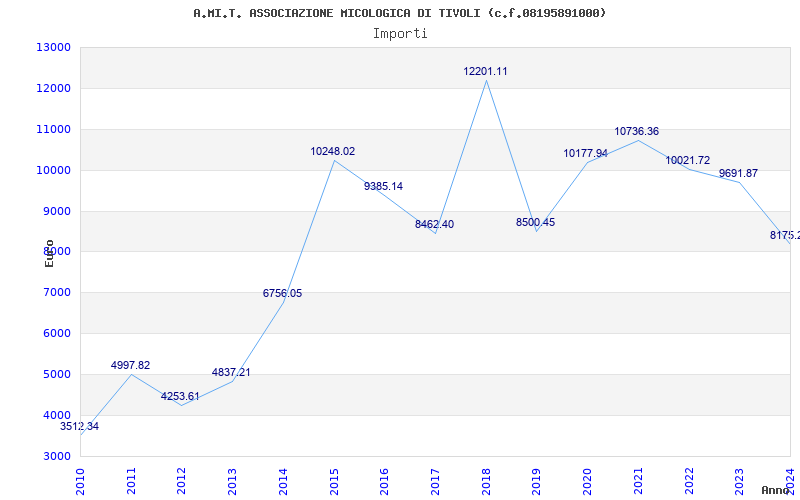Screen dimensions: 800x500
Task: Click the y-axis tick 6000
Action: click(56, 333)
